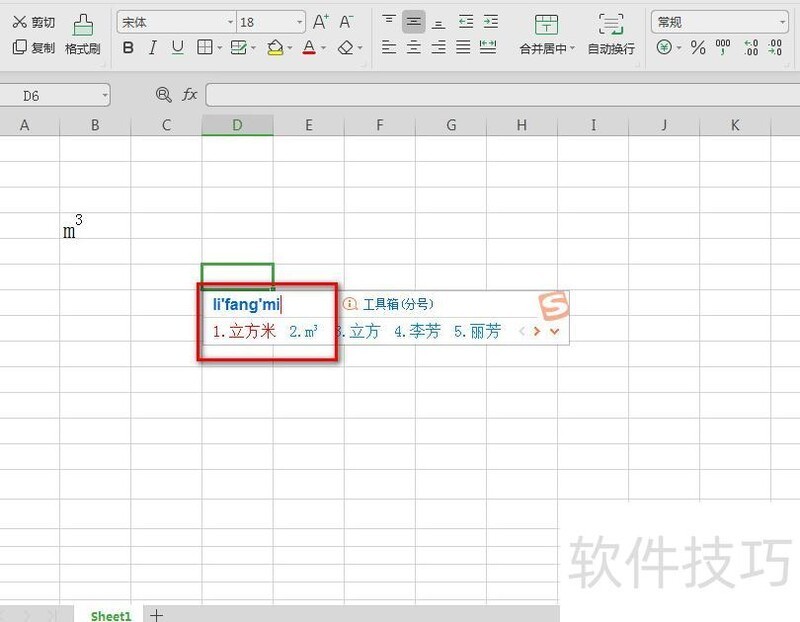
Task: Open the eraser clear dropdown arrow
Action: pyautogui.click(x=360, y=48)
